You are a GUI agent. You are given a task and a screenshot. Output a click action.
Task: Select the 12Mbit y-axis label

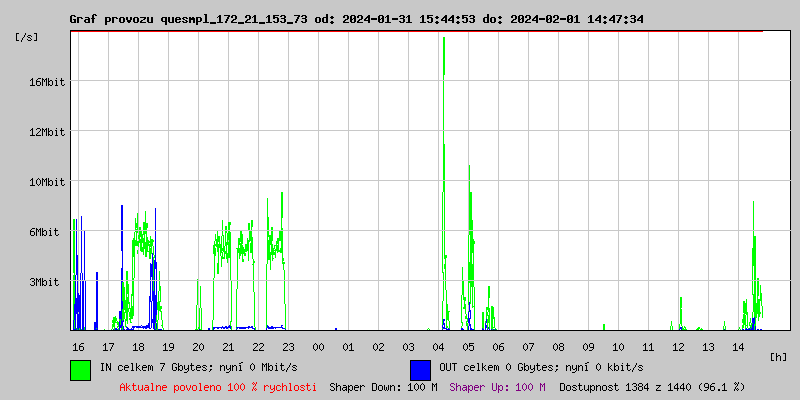tap(47, 132)
